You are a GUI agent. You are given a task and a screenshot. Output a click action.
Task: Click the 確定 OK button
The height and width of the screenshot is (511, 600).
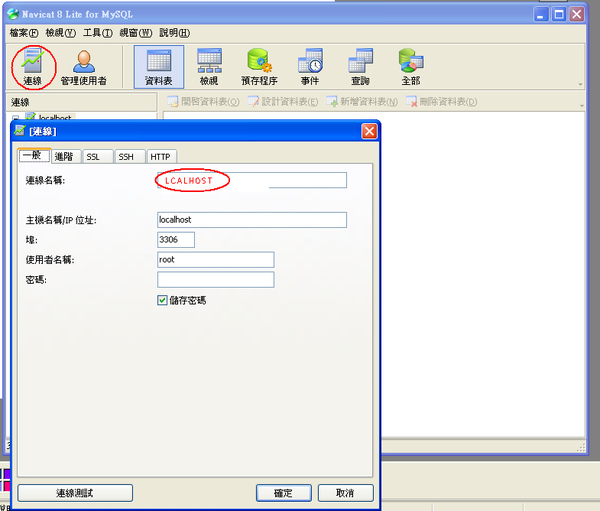[x=284, y=493]
